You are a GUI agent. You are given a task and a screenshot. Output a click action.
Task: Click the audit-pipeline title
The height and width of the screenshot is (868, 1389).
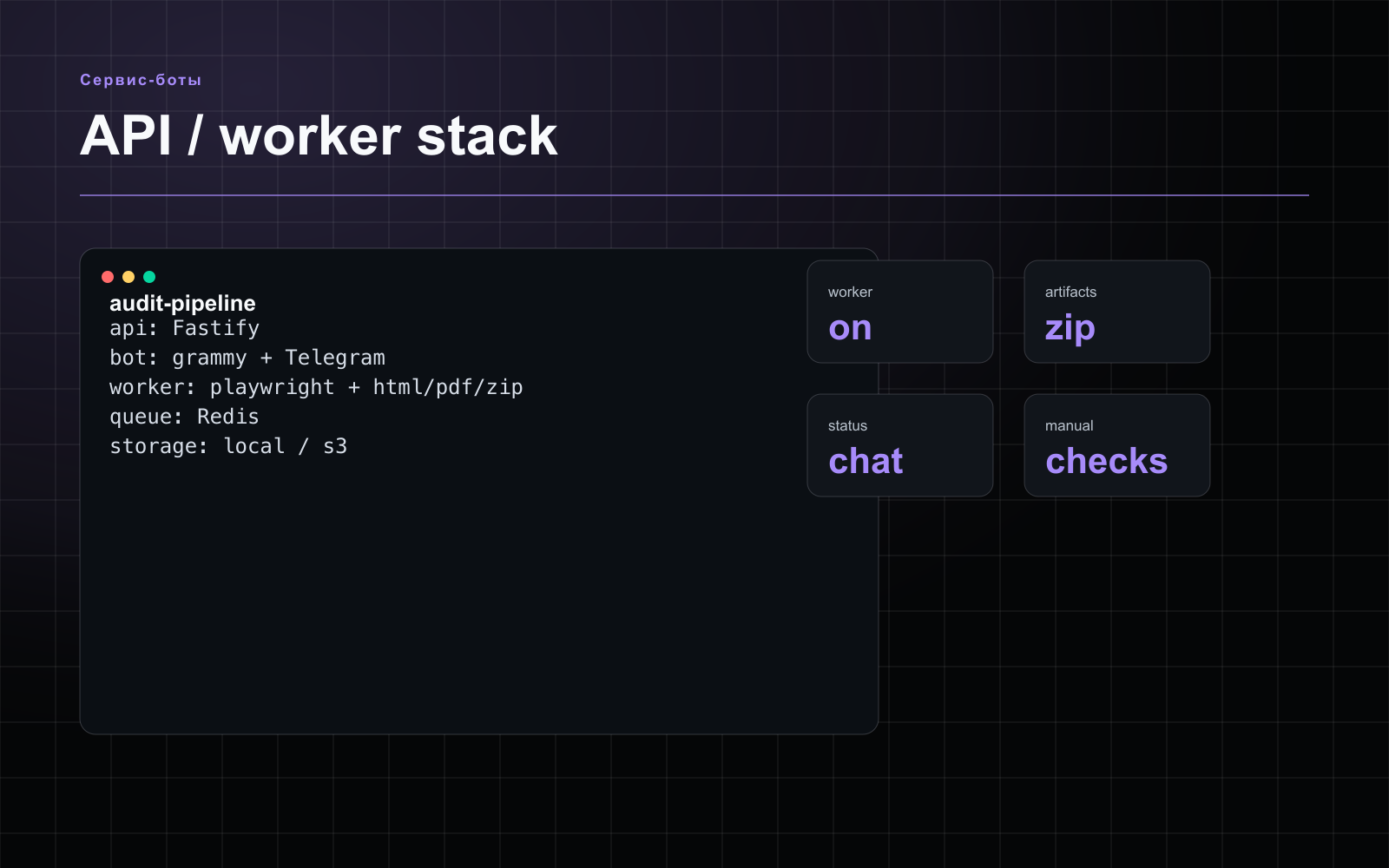[x=182, y=303]
